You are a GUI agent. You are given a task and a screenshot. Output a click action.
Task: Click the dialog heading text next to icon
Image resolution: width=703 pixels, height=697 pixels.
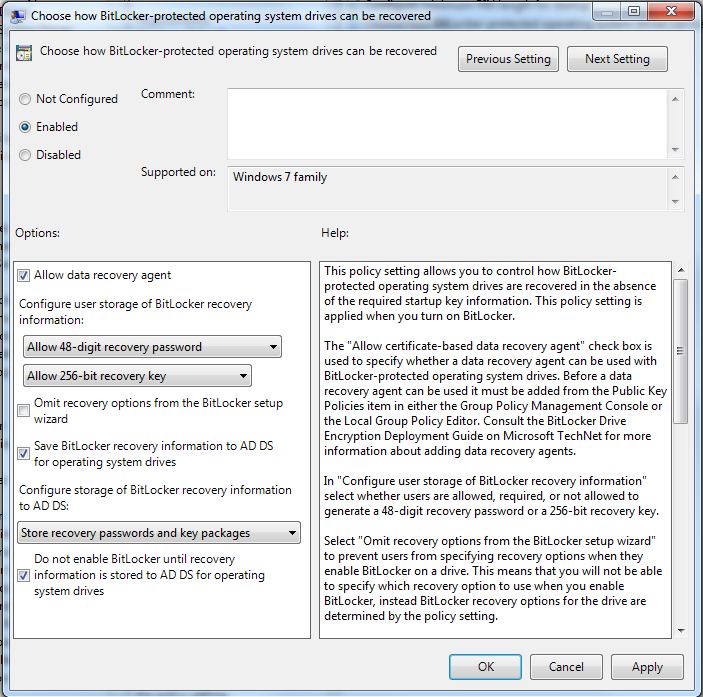tap(238, 51)
